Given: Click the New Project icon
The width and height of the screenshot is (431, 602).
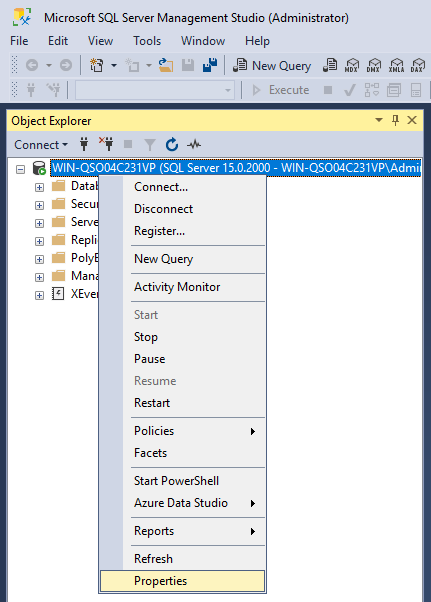Looking at the screenshot, I should [x=96, y=66].
